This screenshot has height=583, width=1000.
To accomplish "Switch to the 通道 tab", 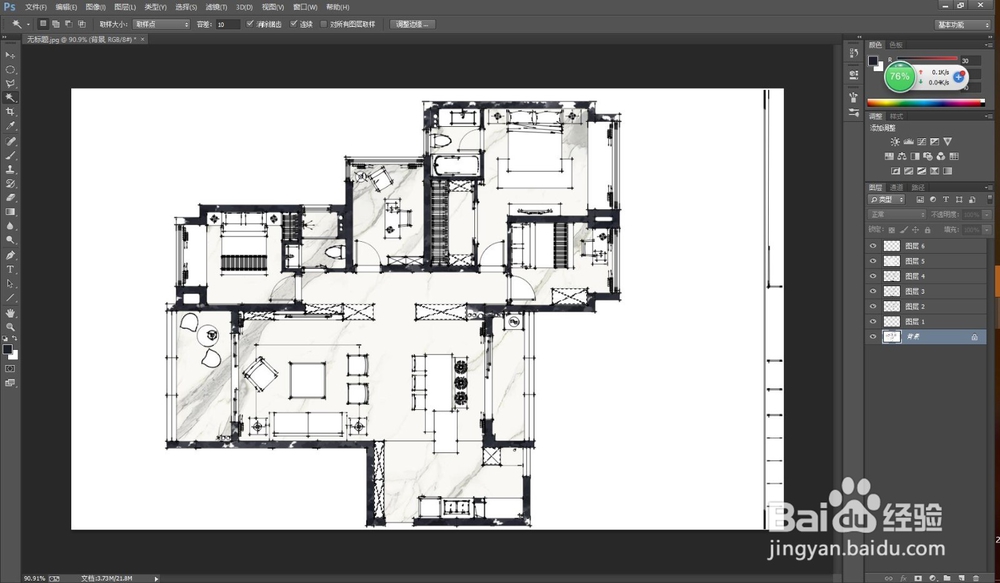I will pyautogui.click(x=897, y=188).
